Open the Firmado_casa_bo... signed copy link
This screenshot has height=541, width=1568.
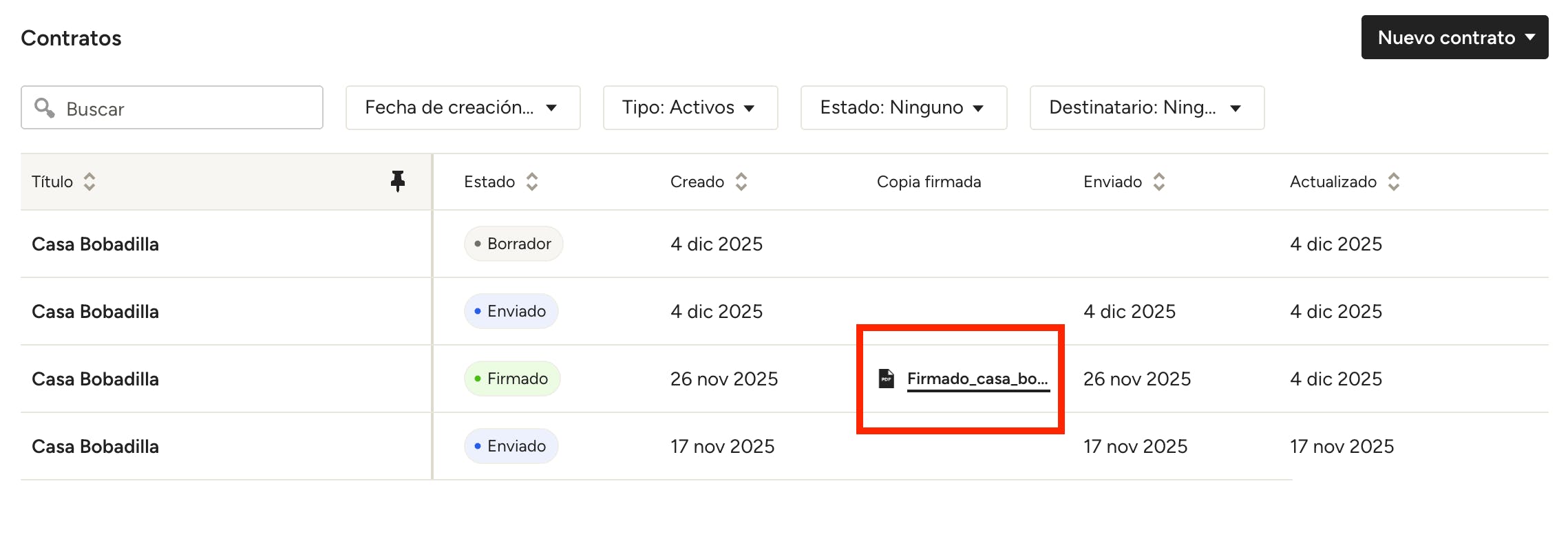point(977,379)
